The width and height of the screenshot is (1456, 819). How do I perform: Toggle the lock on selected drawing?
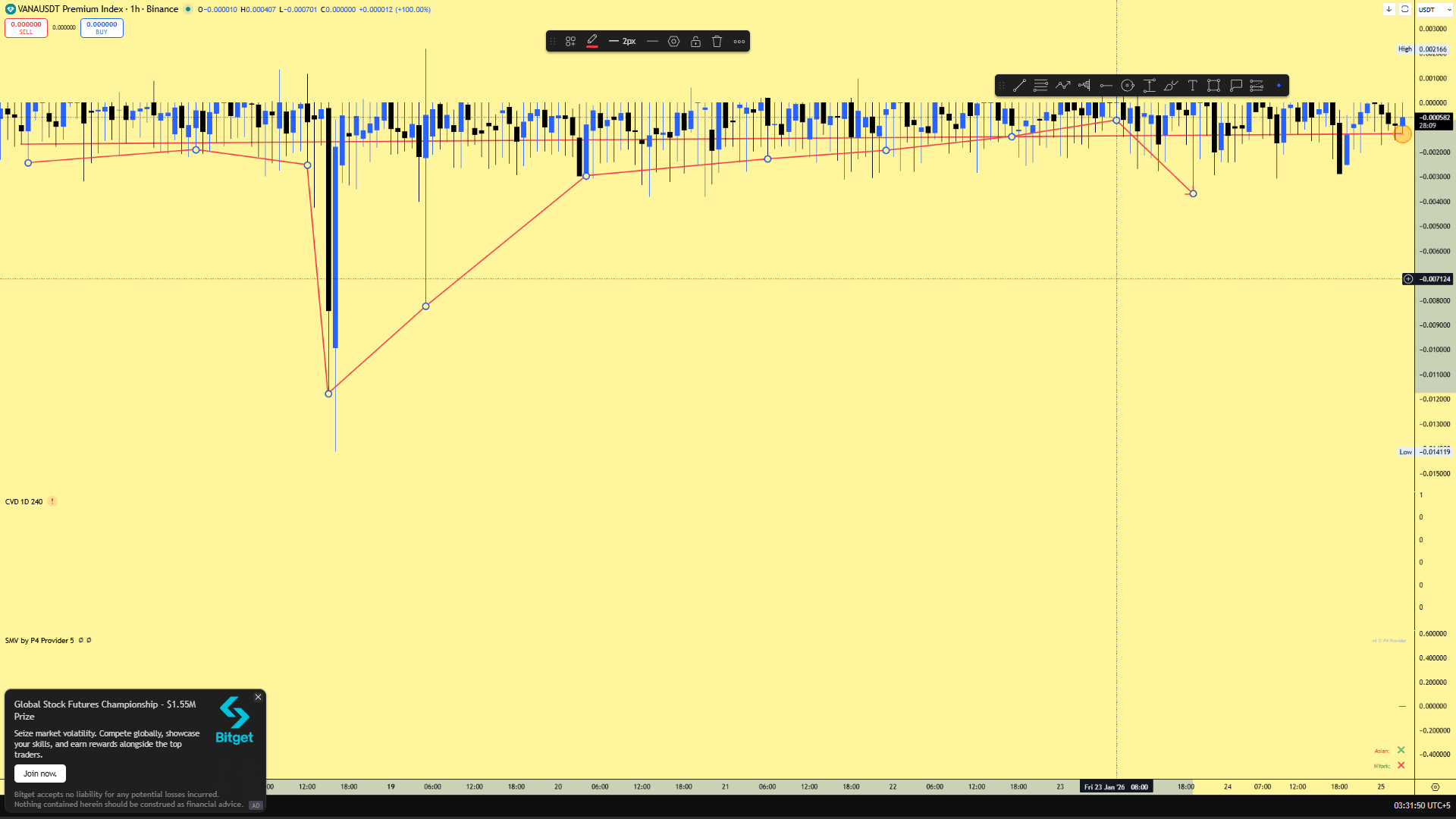(x=695, y=42)
